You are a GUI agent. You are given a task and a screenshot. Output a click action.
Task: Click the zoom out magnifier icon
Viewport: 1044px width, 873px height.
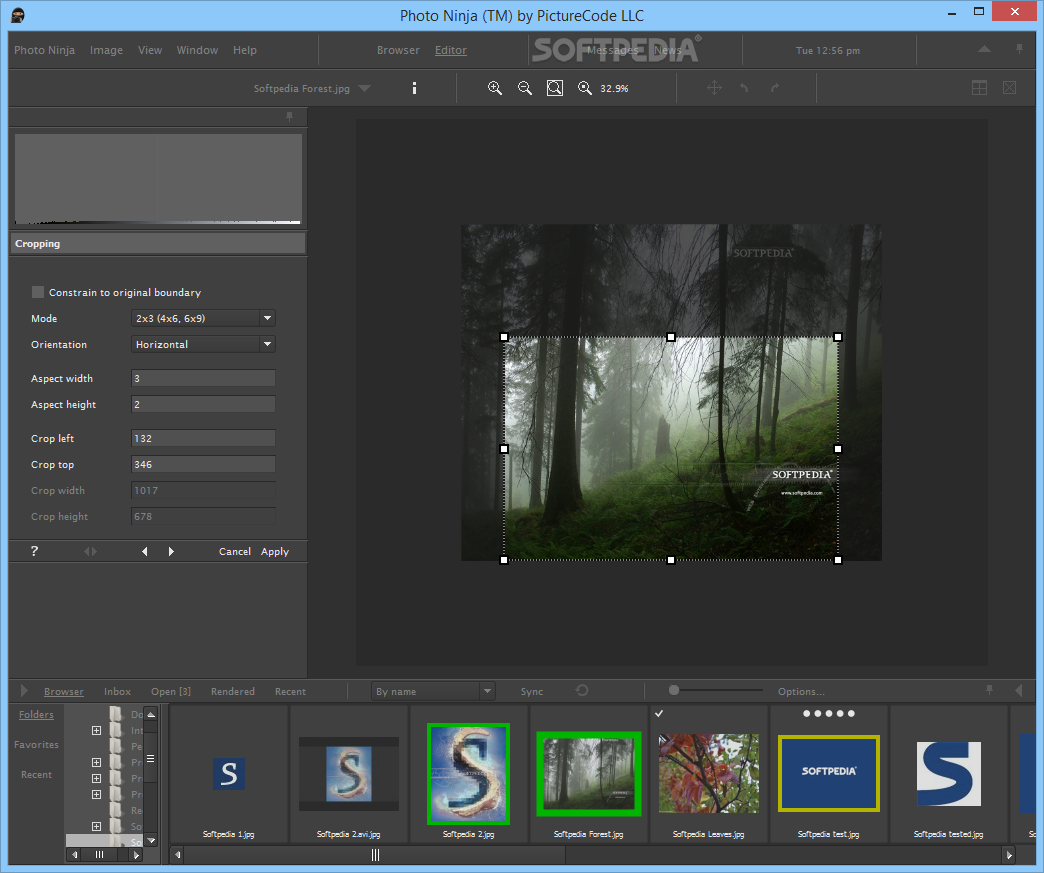525,88
